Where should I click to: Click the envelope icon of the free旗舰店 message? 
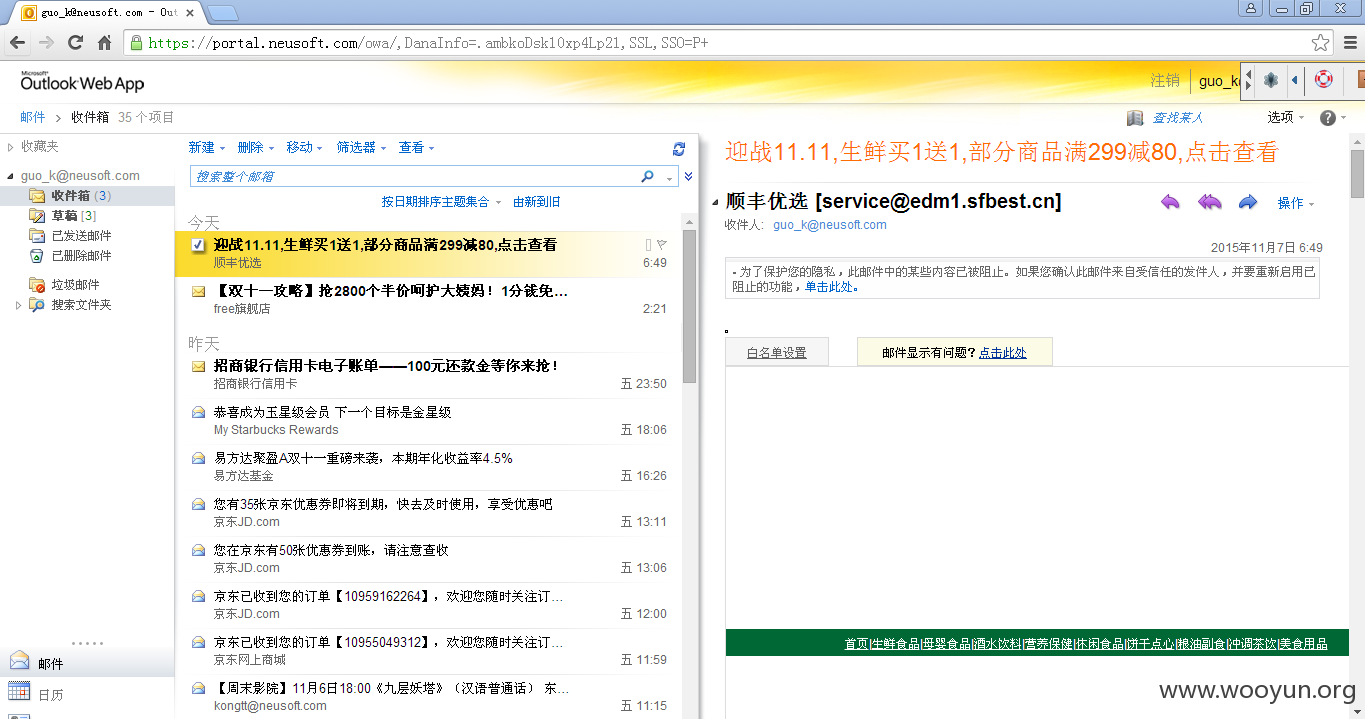click(198, 292)
